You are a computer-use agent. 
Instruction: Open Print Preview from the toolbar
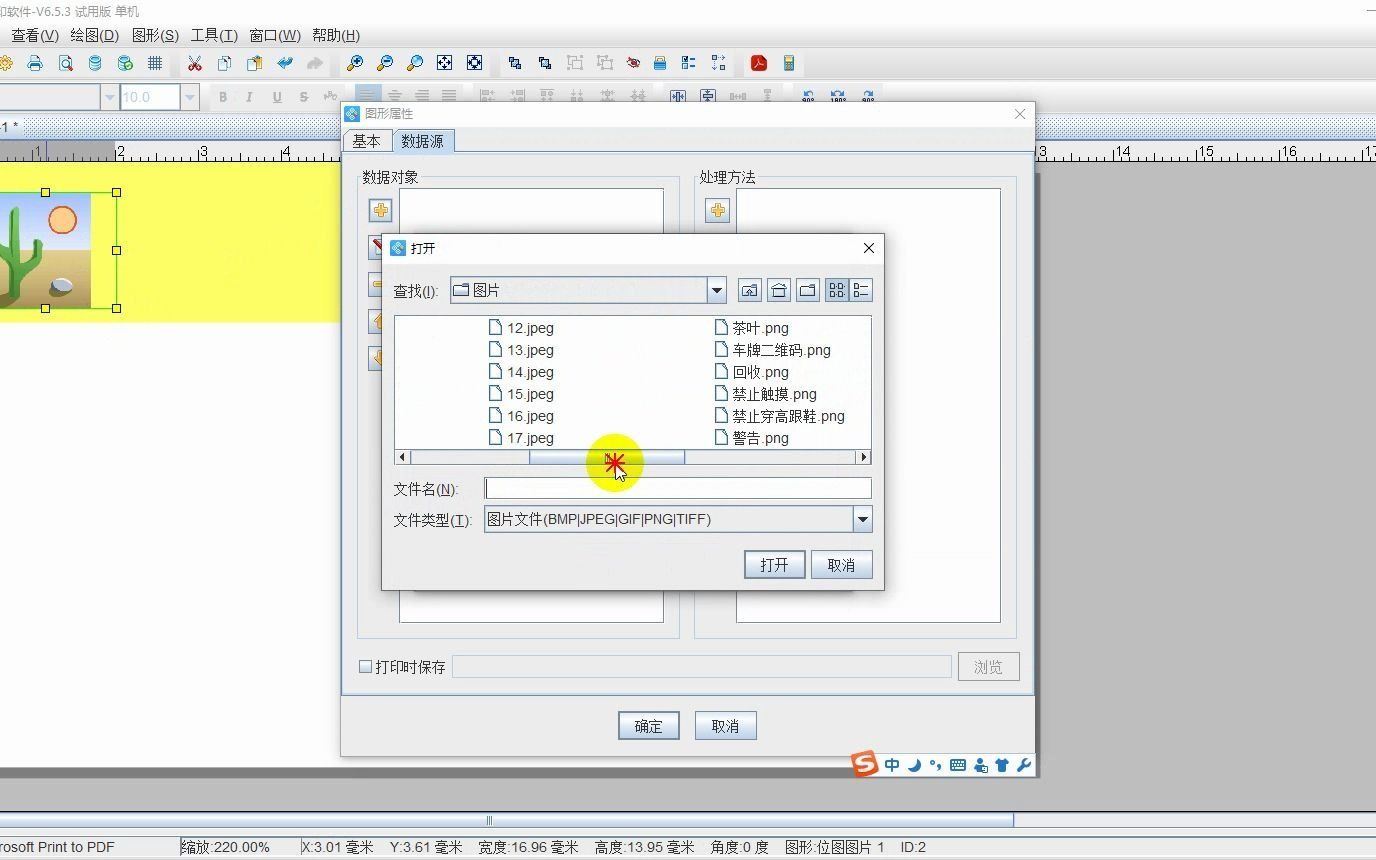[65, 63]
